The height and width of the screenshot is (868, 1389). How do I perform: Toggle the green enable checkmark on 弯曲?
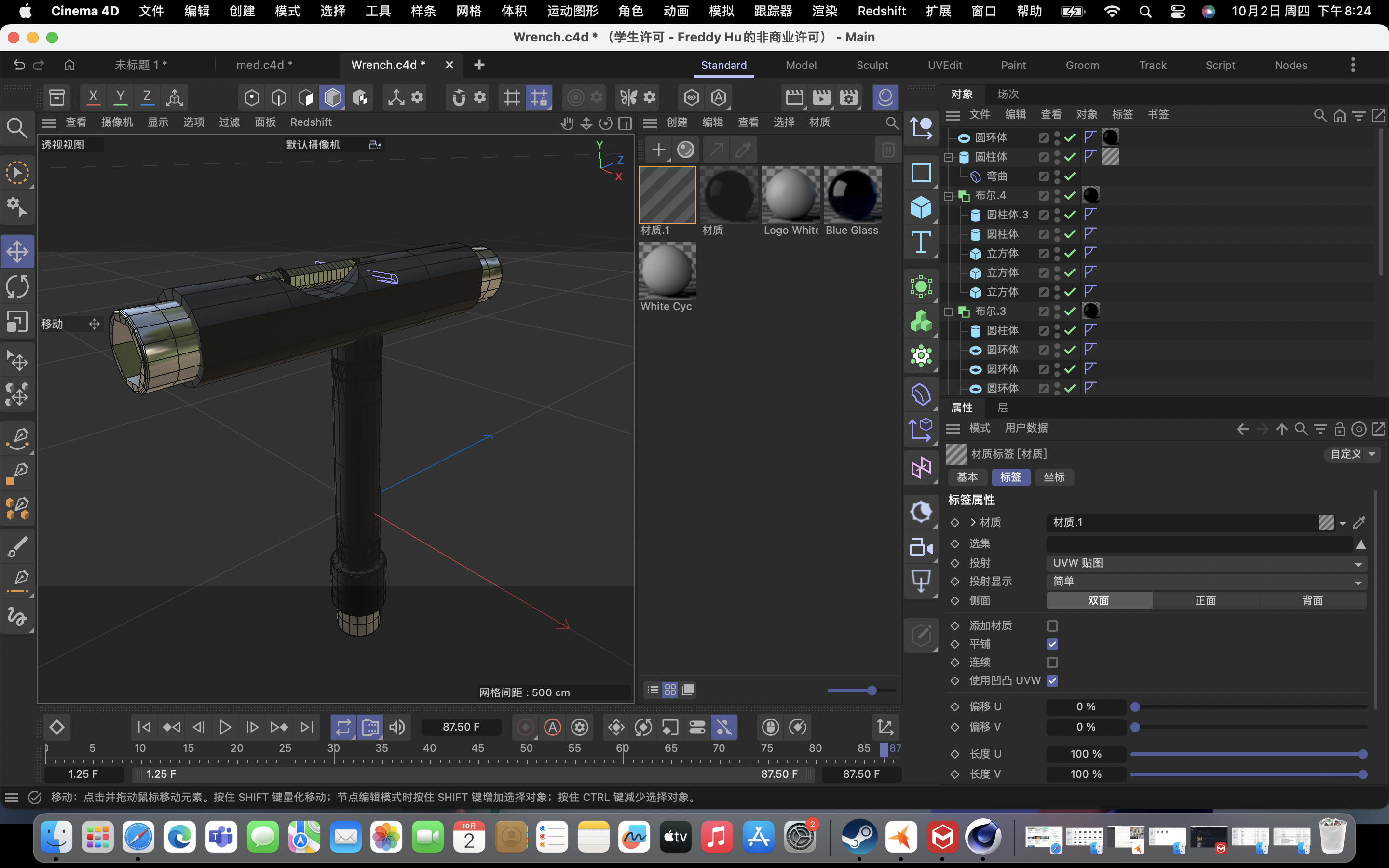pyautogui.click(x=1069, y=176)
